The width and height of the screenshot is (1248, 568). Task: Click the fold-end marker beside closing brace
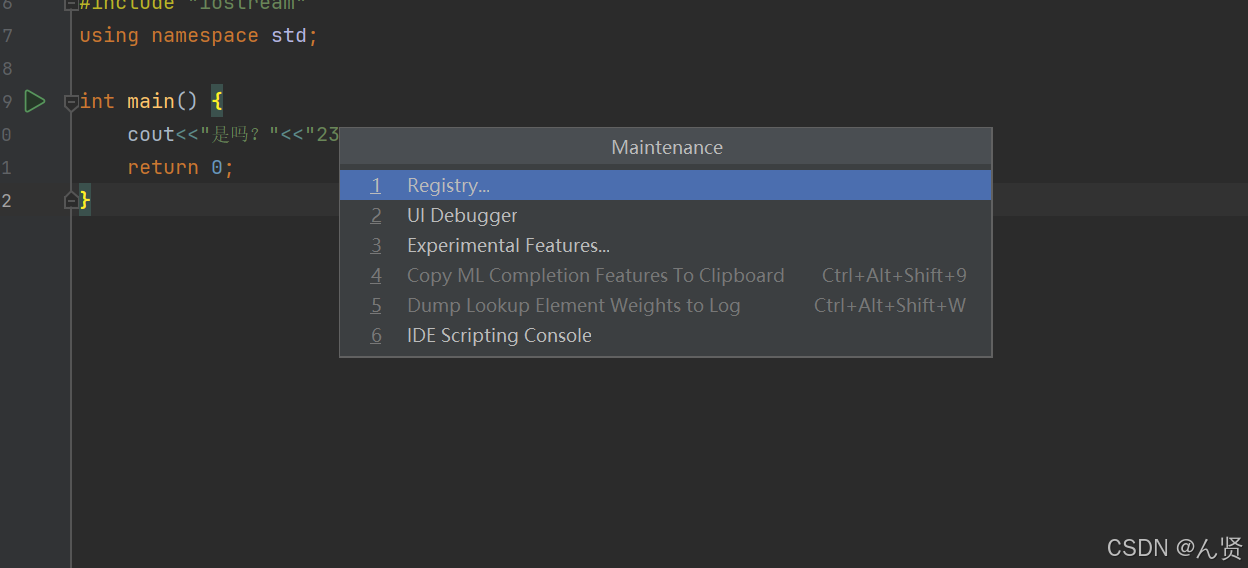[x=71, y=200]
